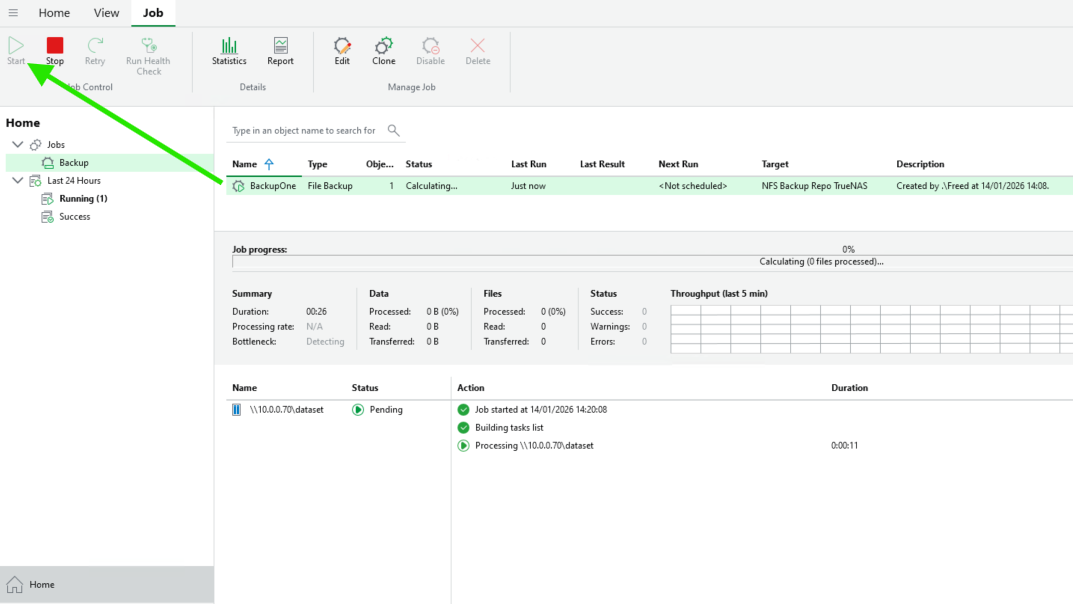Click the object name search field

coord(304,130)
